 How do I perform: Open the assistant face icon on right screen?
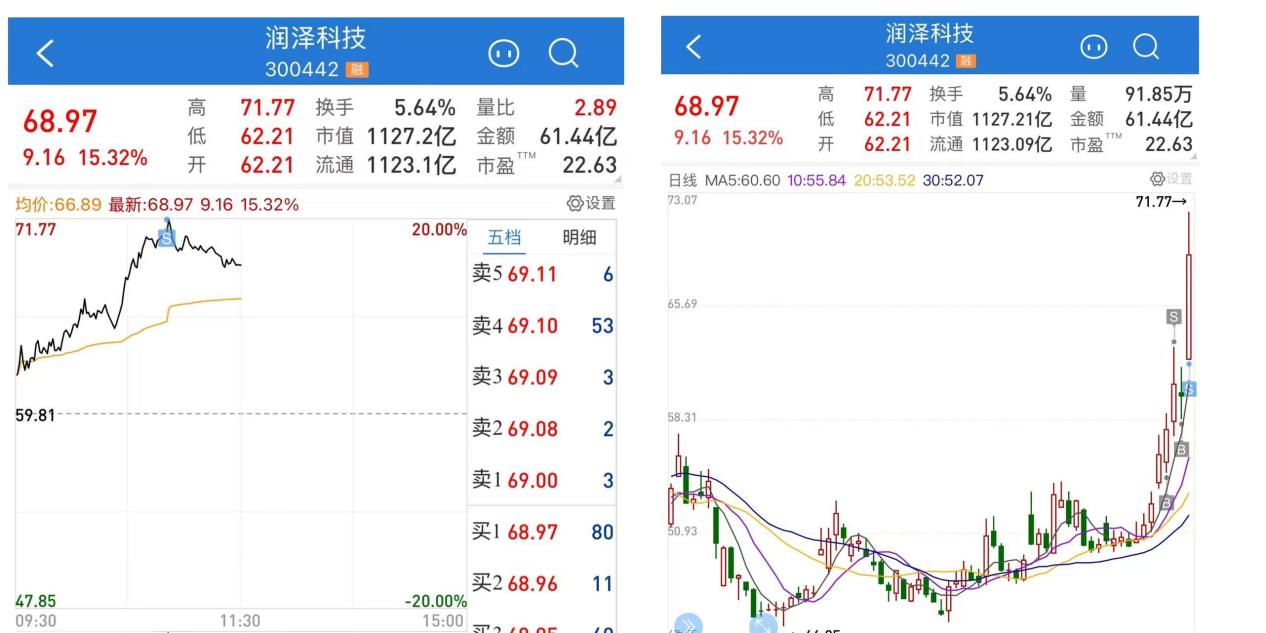1093,47
